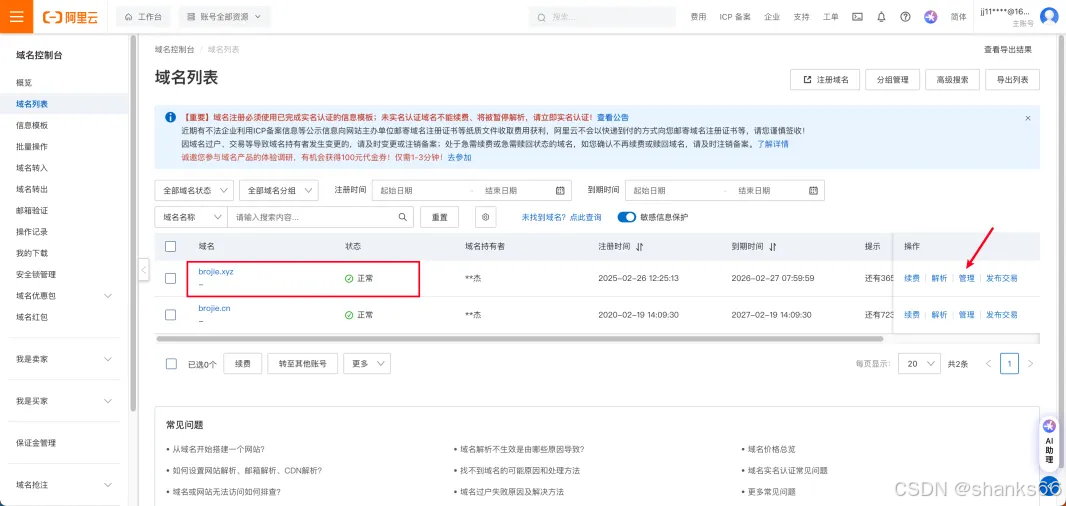Screen dimensions: 1066x506
Task: Click the 工作台 home icon button
Action: point(143,17)
